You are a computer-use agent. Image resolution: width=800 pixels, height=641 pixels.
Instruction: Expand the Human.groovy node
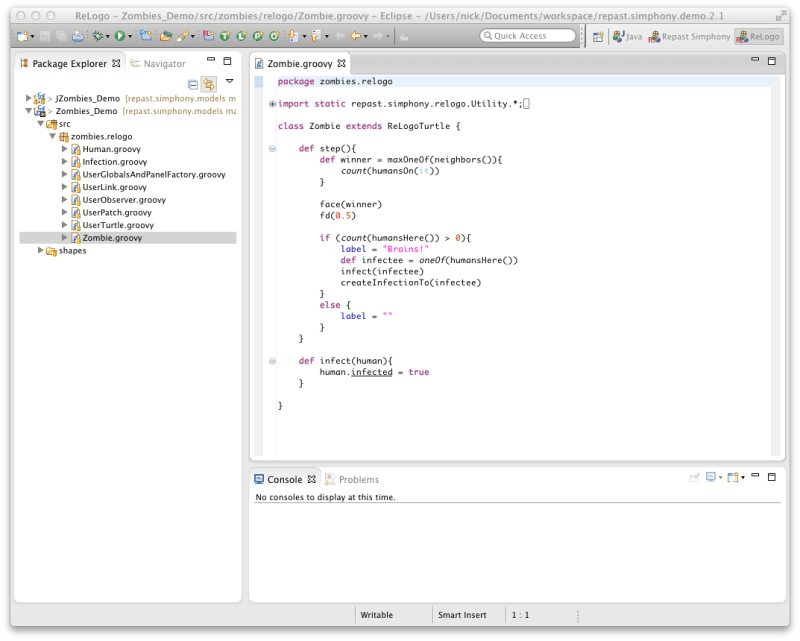[65, 149]
